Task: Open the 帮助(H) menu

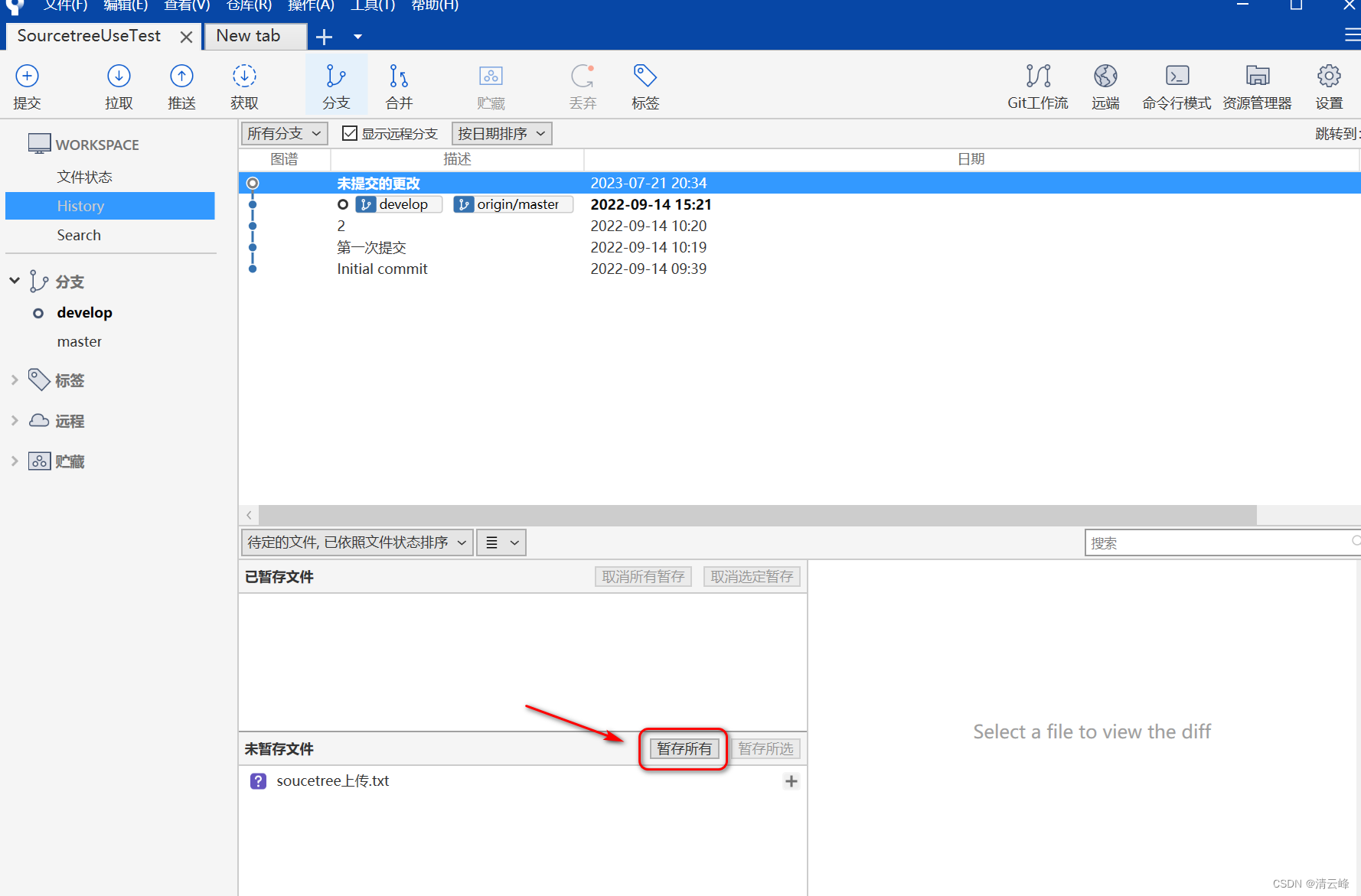Action: coord(435,5)
